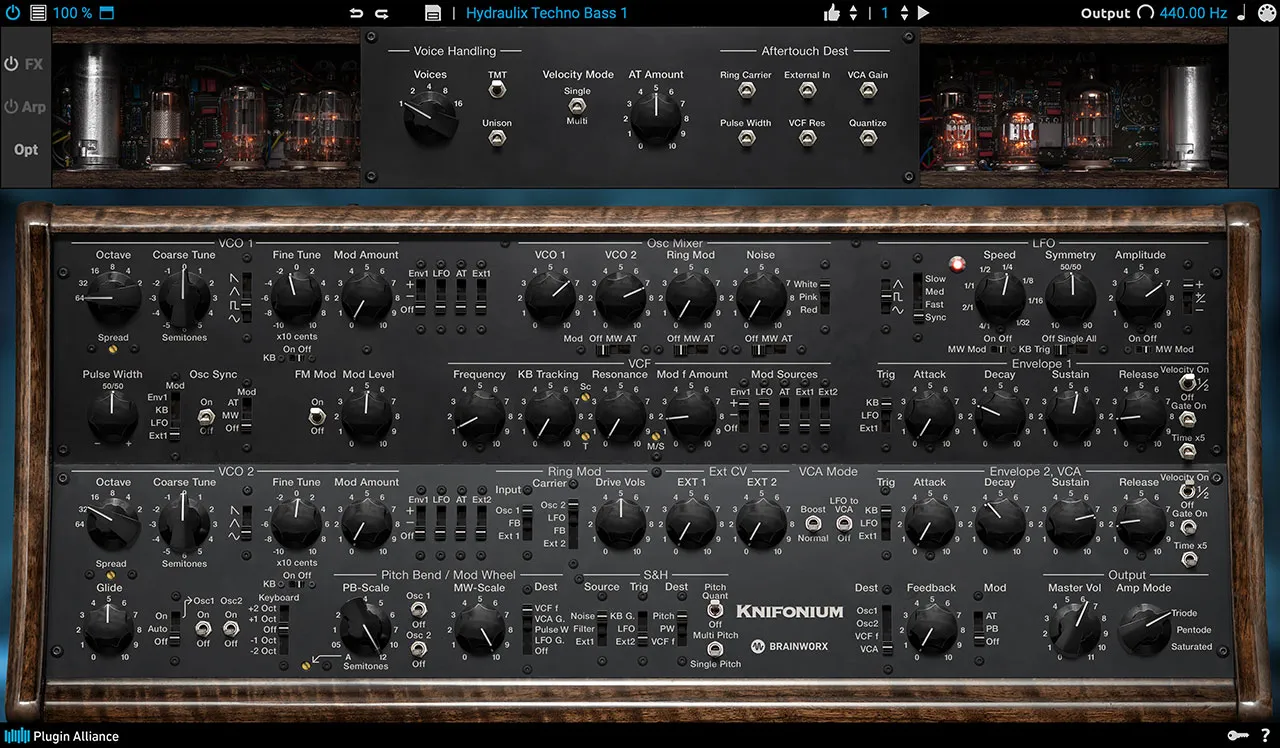Click the question mark help icon
The width and height of the screenshot is (1280, 748).
tap(1265, 735)
